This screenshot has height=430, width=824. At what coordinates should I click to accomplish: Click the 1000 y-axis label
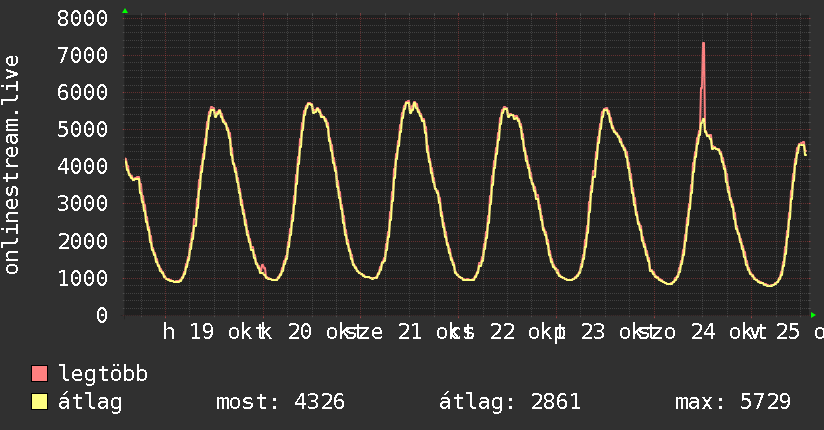click(83, 278)
